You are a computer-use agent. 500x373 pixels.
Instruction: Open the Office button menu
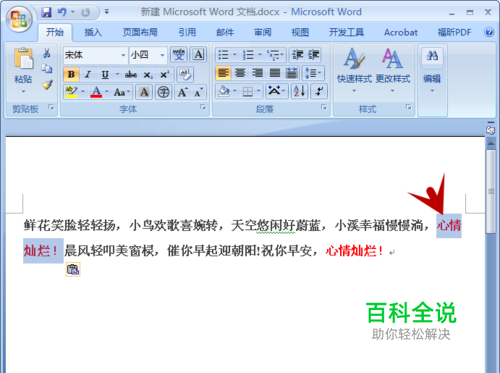pyautogui.click(x=19, y=19)
